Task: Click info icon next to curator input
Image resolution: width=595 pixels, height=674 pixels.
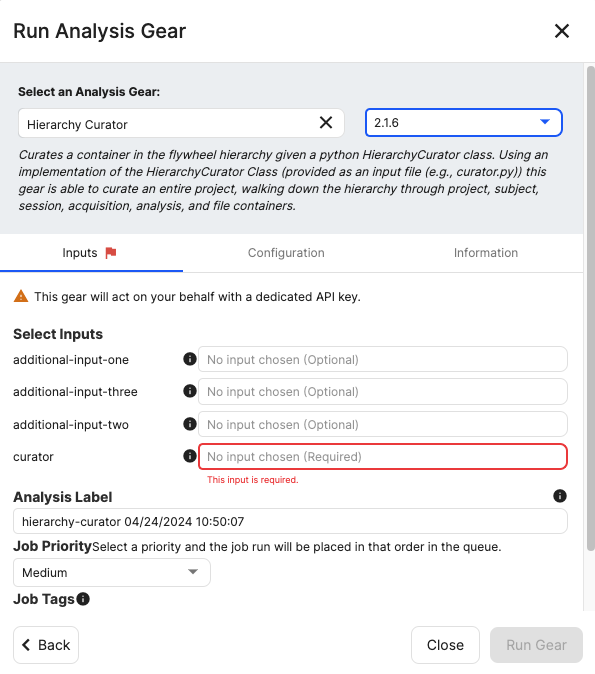Action: [x=190, y=456]
